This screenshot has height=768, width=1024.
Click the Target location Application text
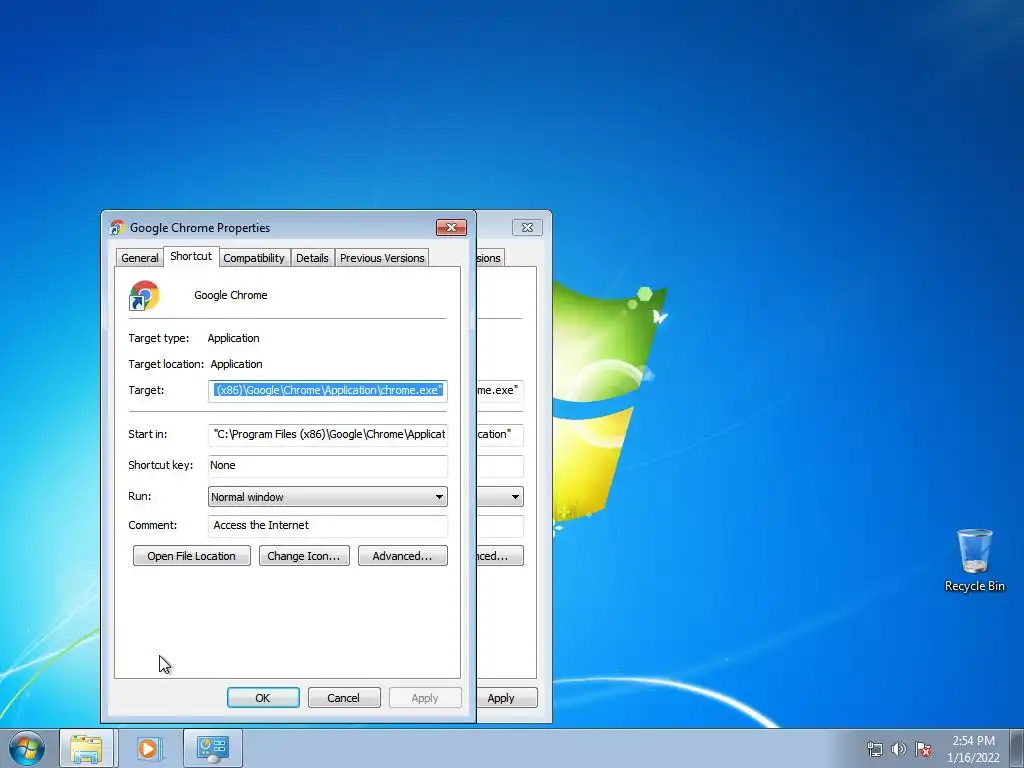(236, 364)
